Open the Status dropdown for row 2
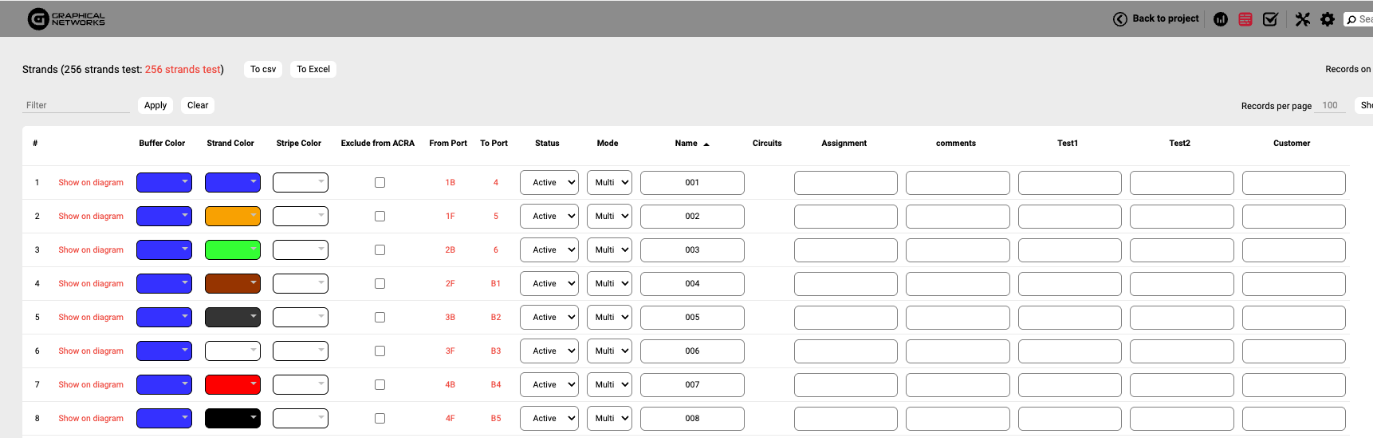The width and height of the screenshot is (1373, 438). [x=549, y=216]
